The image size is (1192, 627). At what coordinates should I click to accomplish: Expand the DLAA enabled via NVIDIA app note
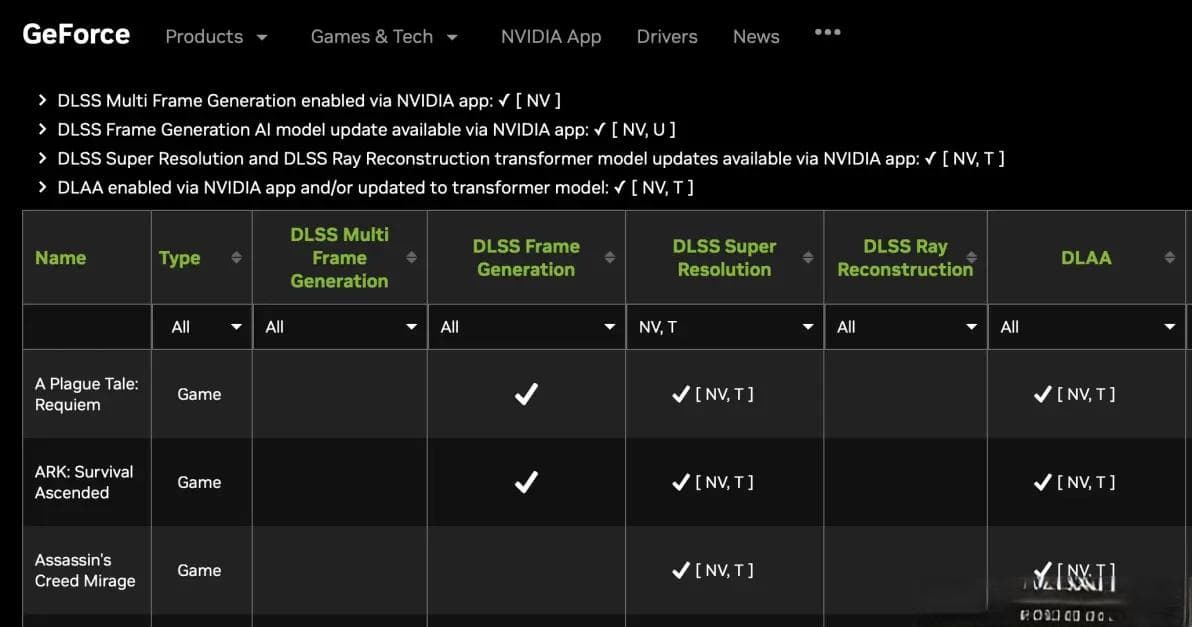point(43,187)
